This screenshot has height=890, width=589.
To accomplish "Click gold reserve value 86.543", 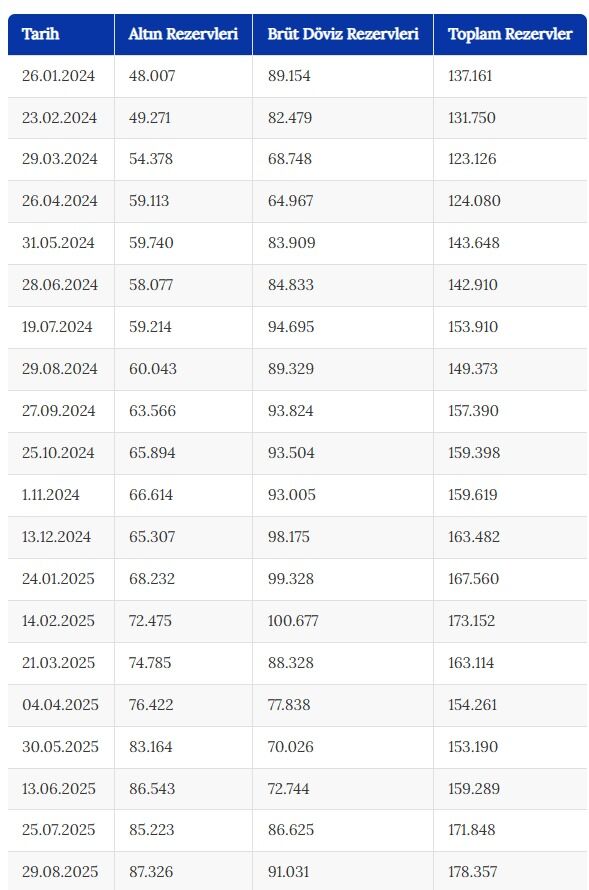I will (x=152, y=789).
